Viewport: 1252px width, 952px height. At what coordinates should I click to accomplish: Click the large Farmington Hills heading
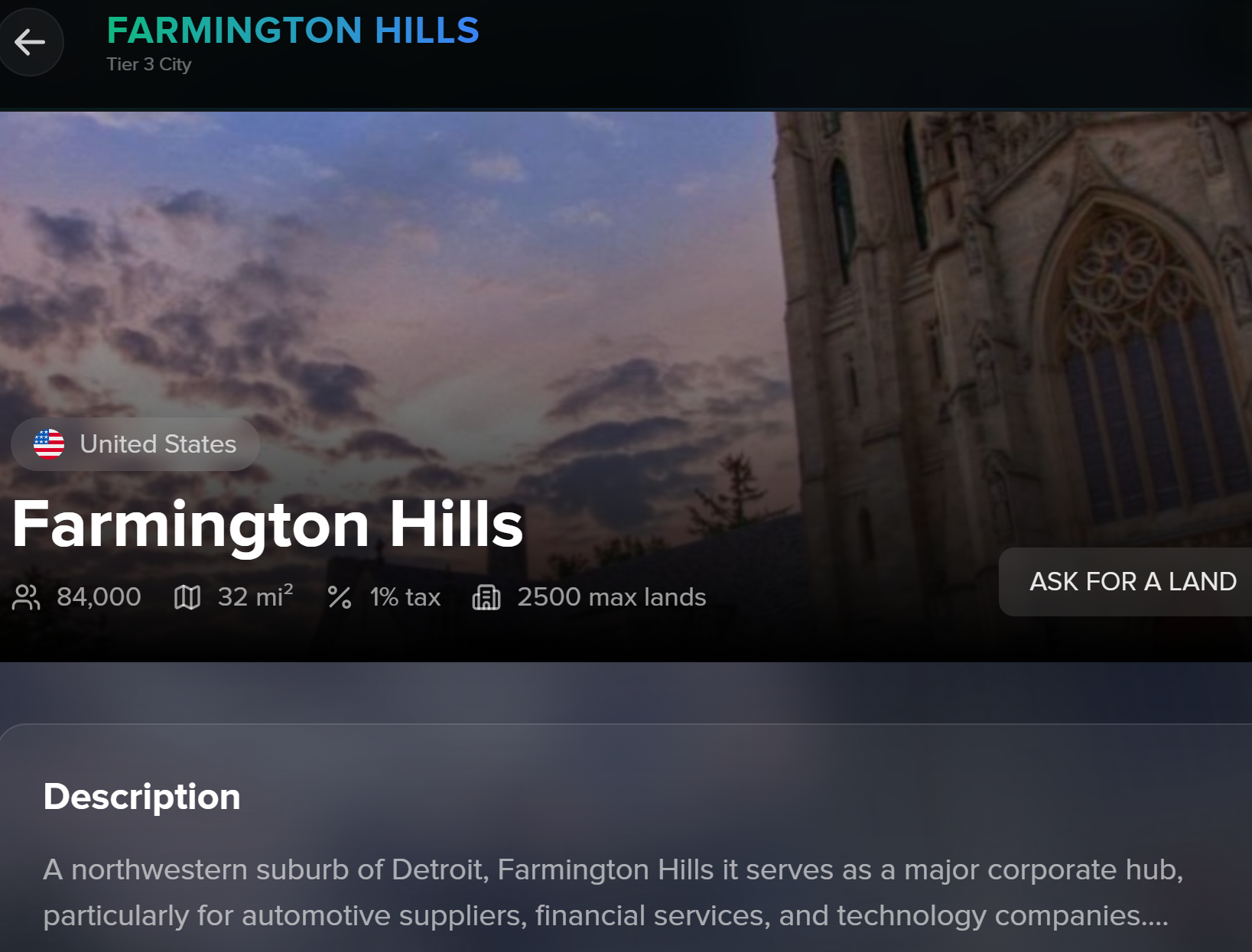[268, 525]
